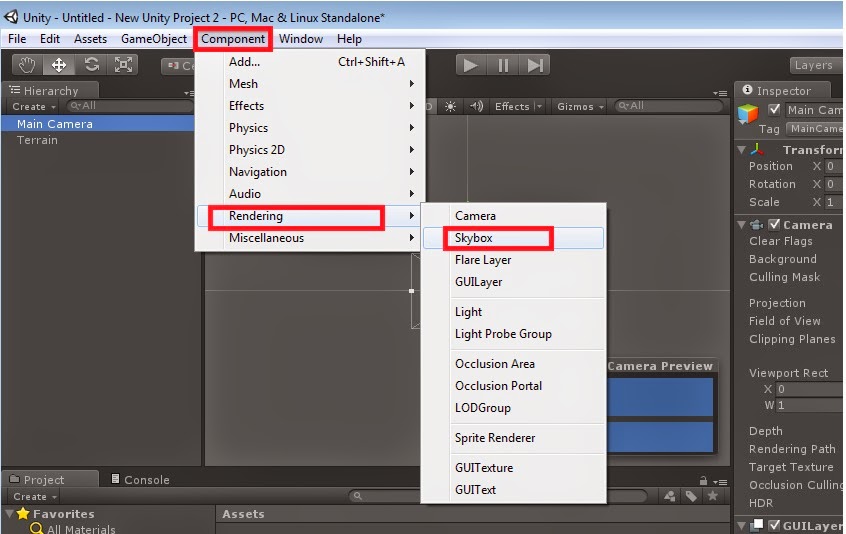Screen dimensions: 846x534
Task: Click the Camera component icon
Action: 757,224
